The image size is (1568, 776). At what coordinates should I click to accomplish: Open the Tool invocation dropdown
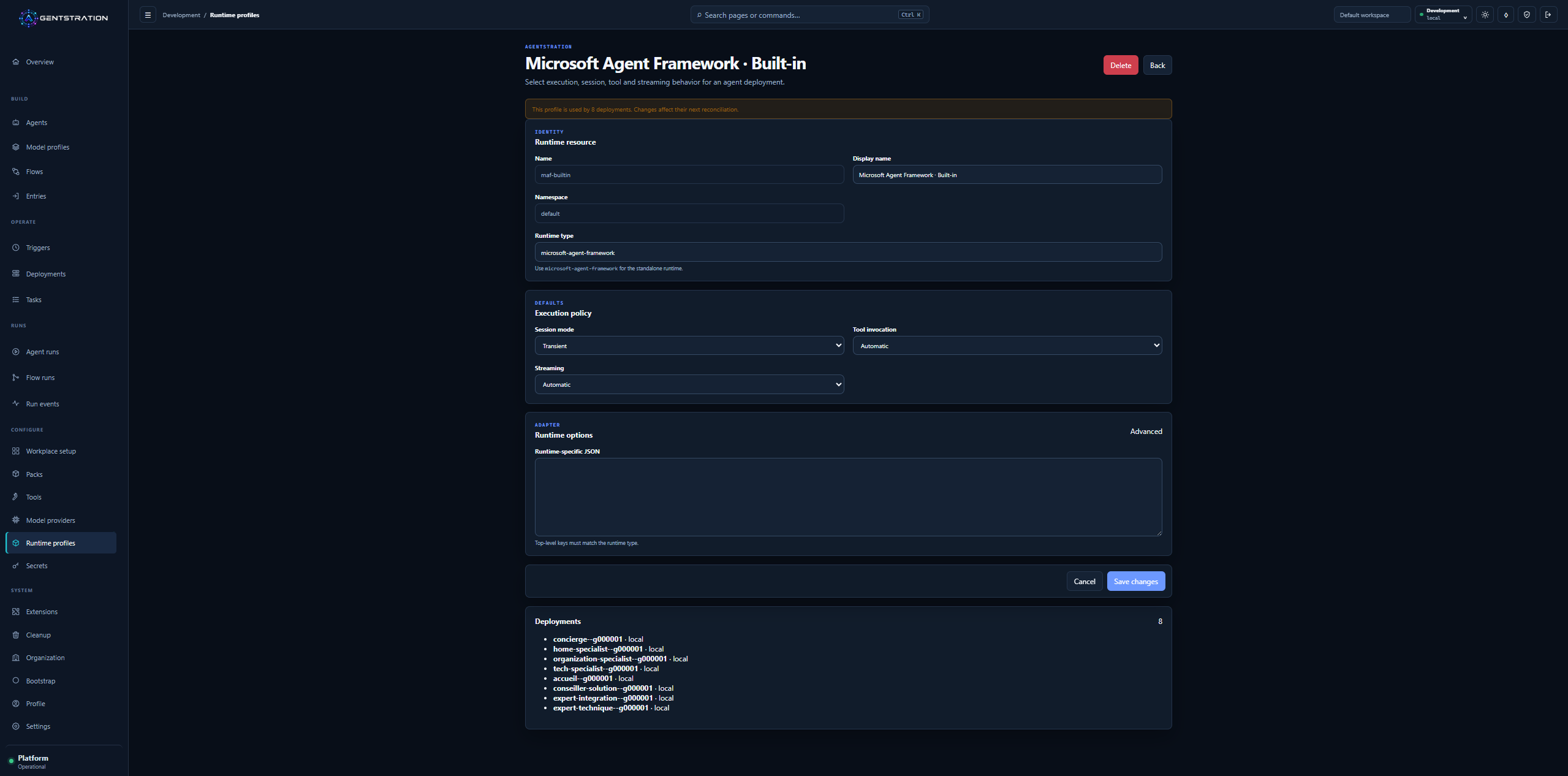pos(1007,346)
